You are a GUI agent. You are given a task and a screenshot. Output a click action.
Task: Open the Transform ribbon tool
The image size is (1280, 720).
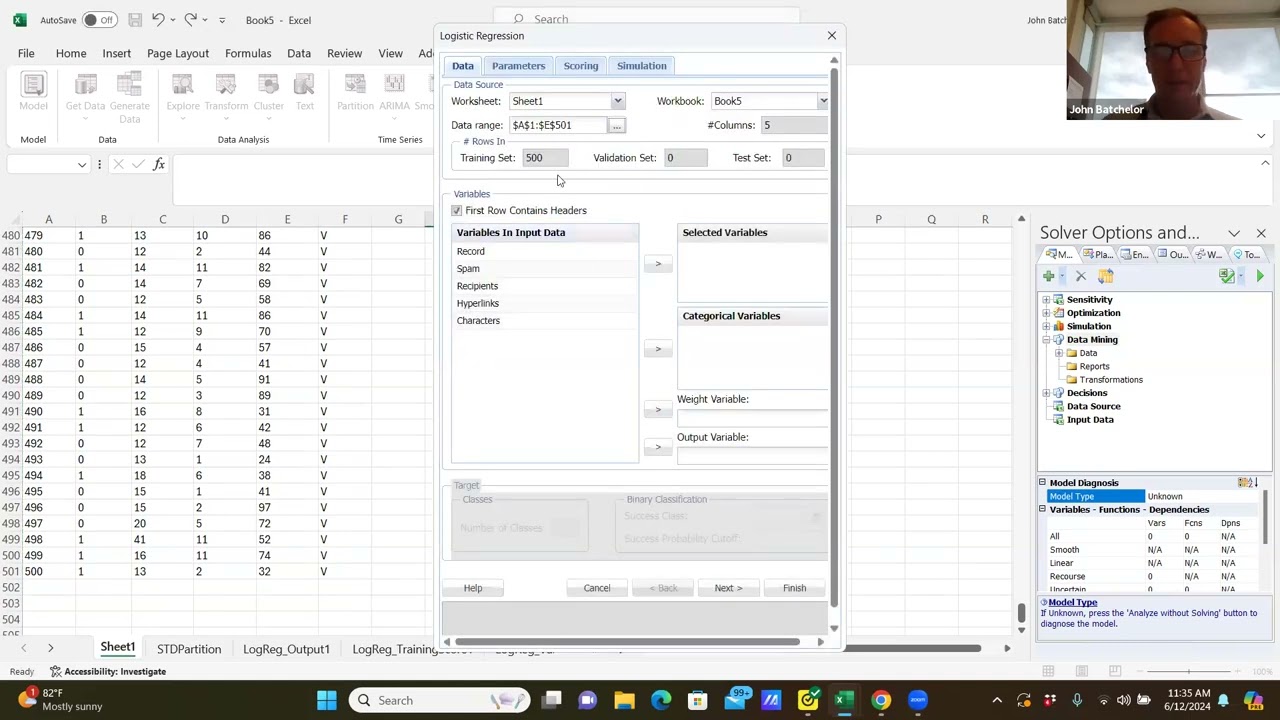[x=226, y=92]
